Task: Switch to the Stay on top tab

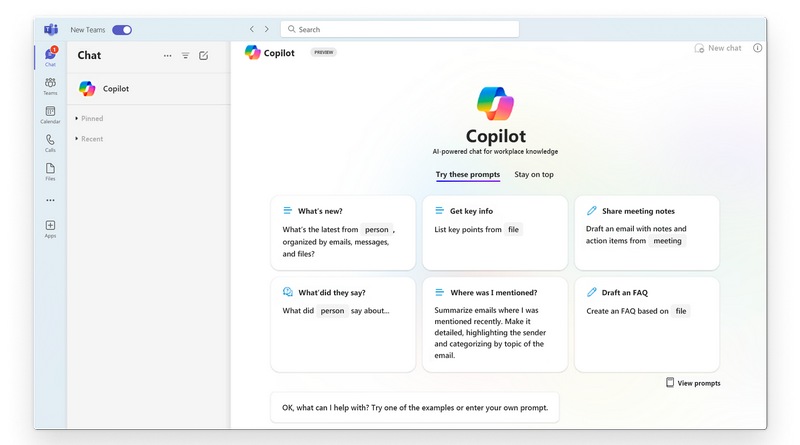Action: [x=534, y=175]
